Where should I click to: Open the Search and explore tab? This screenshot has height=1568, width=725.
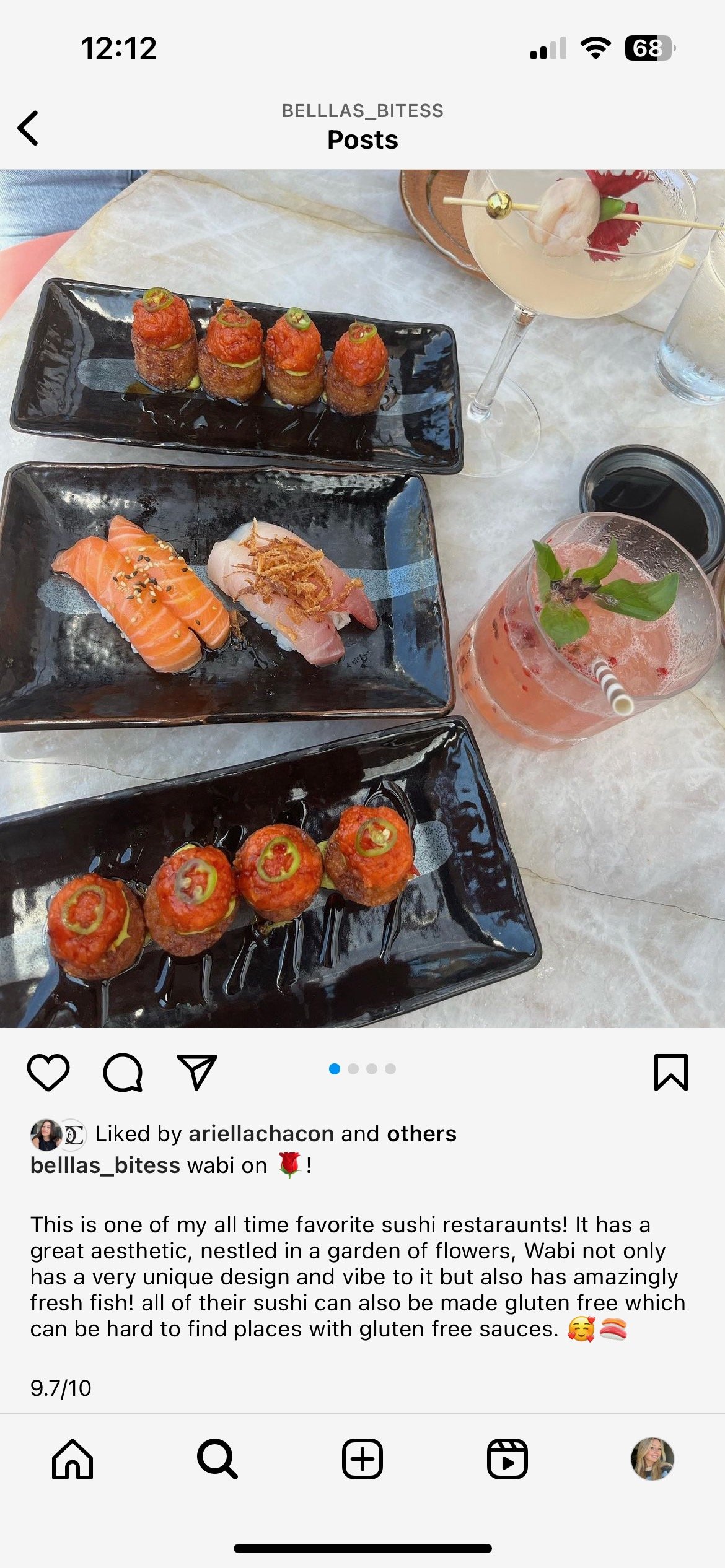[217, 1458]
